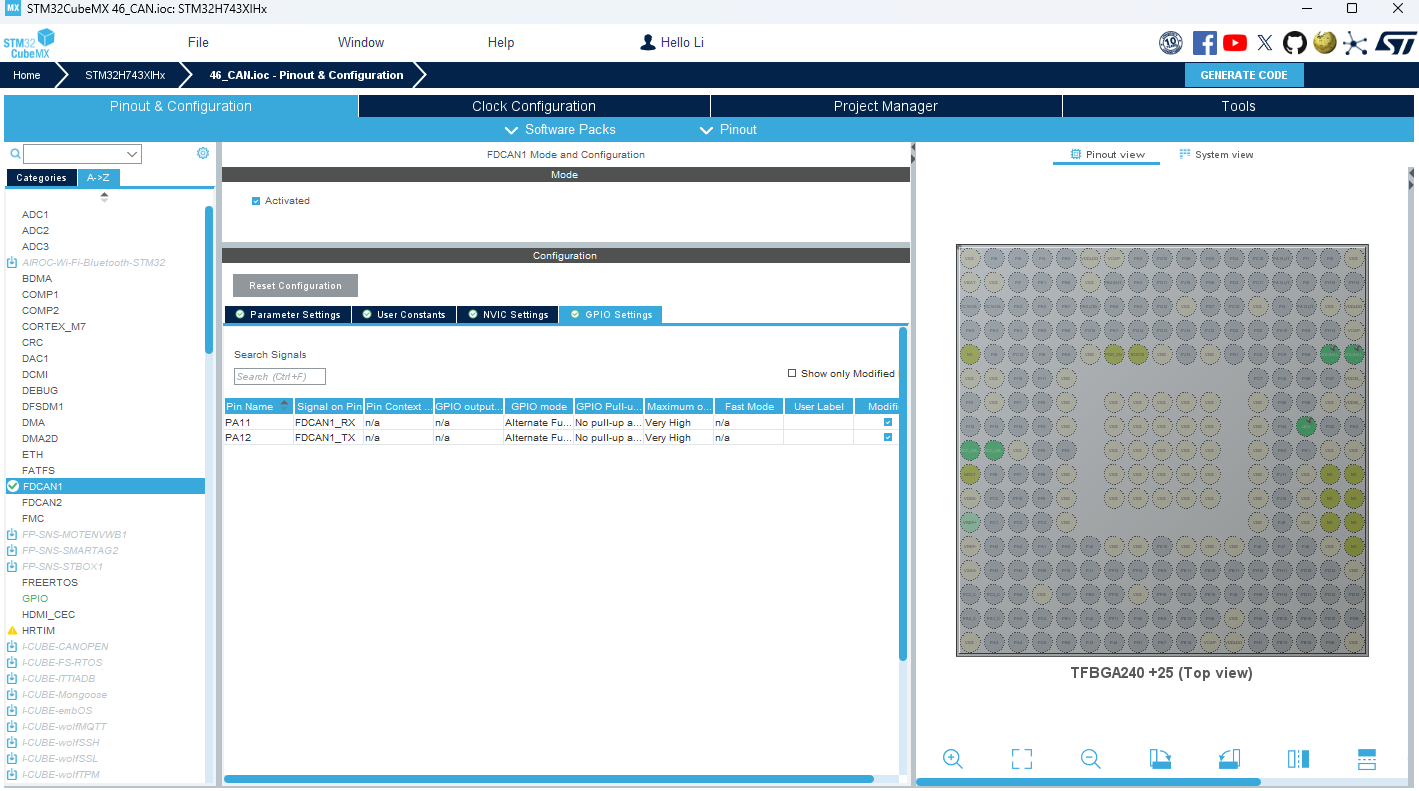Flip the chip vertically

click(x=1367, y=759)
